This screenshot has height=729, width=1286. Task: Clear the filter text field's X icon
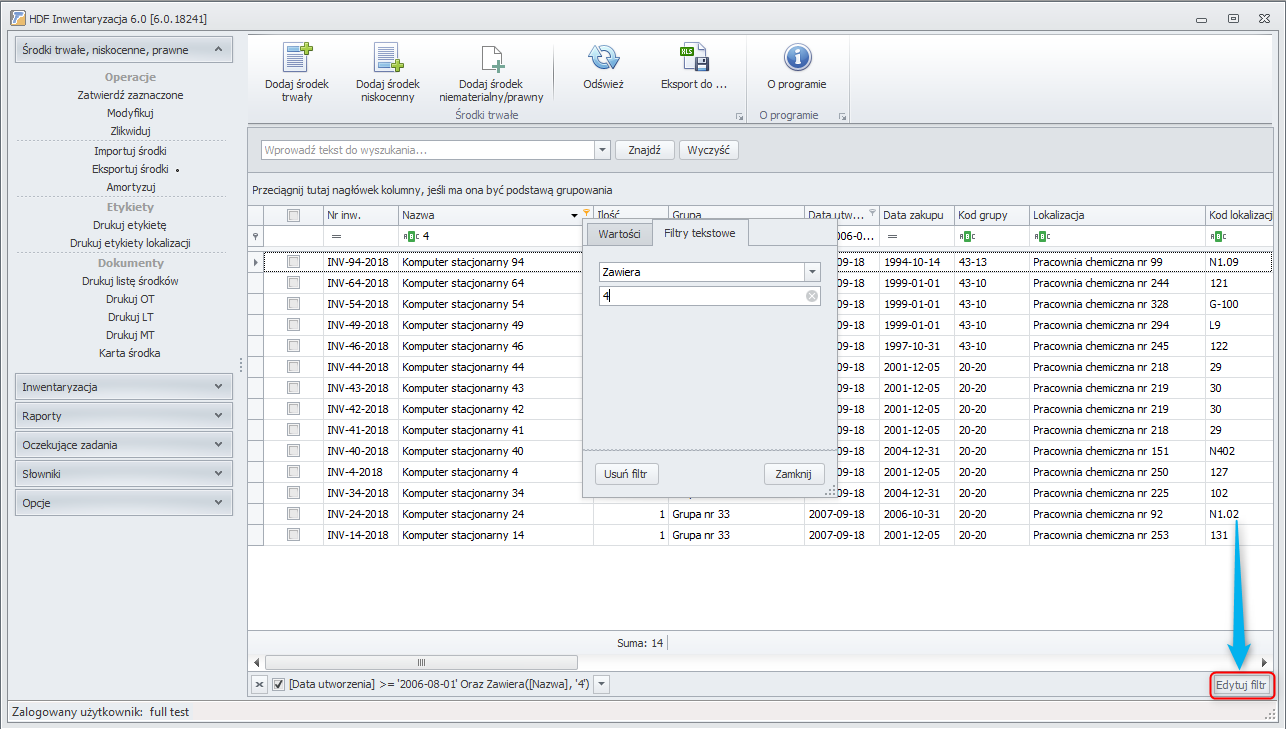coord(812,296)
